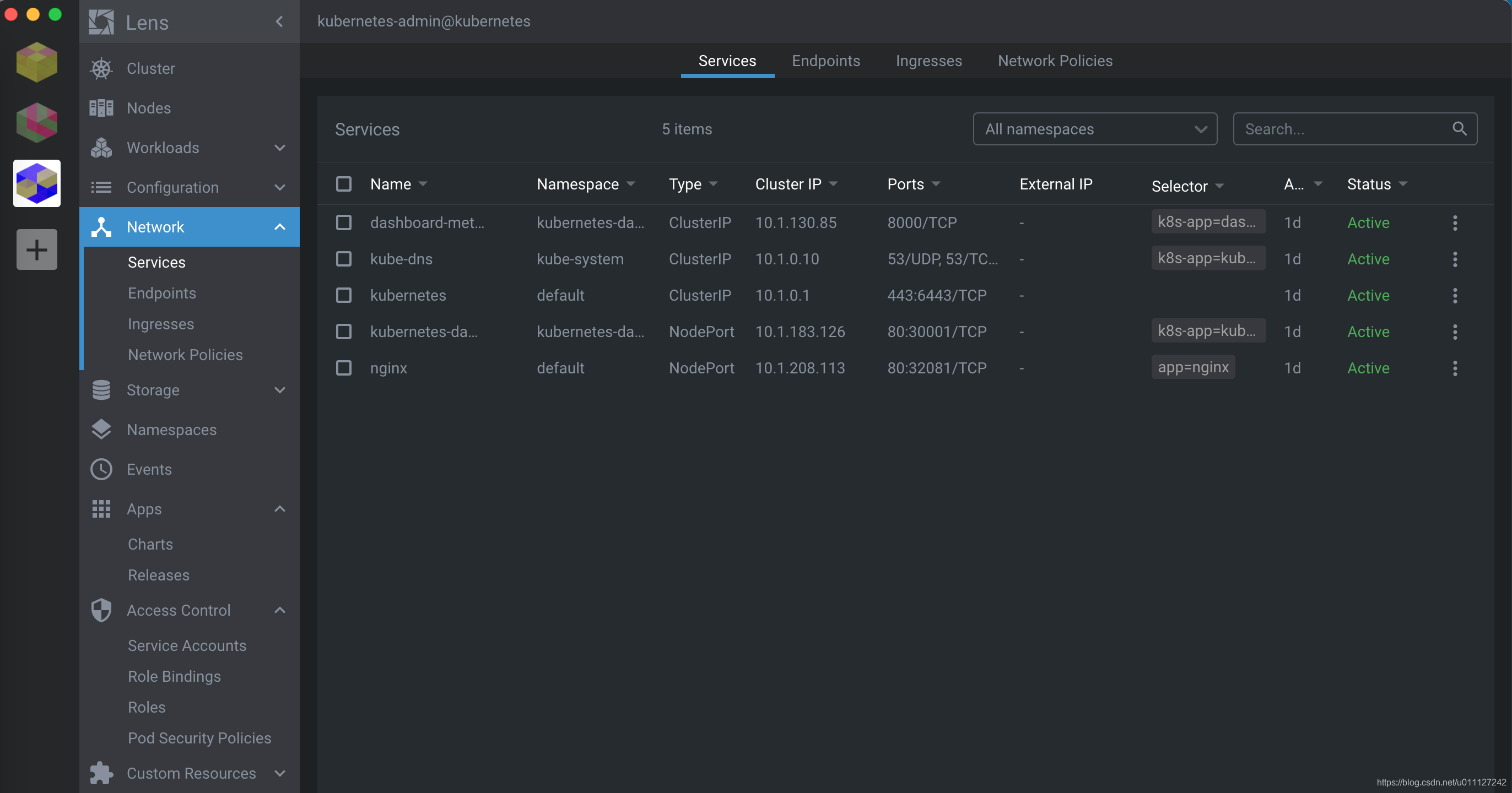This screenshot has width=1512, height=793.
Task: Click the Namespaces layers icon
Action: (101, 430)
